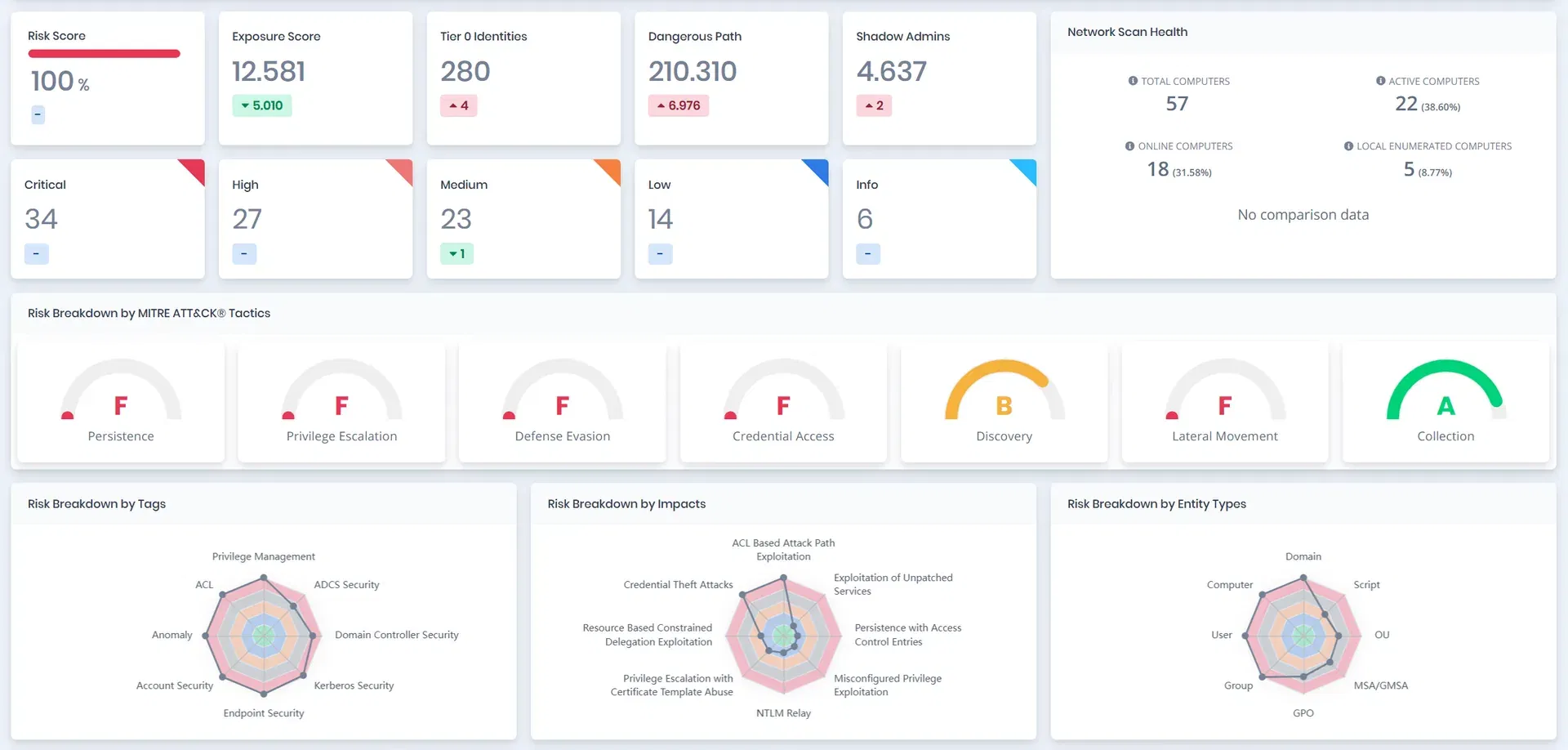Click the info icon next to Total Computers
The height and width of the screenshot is (750, 1568).
[x=1133, y=81]
